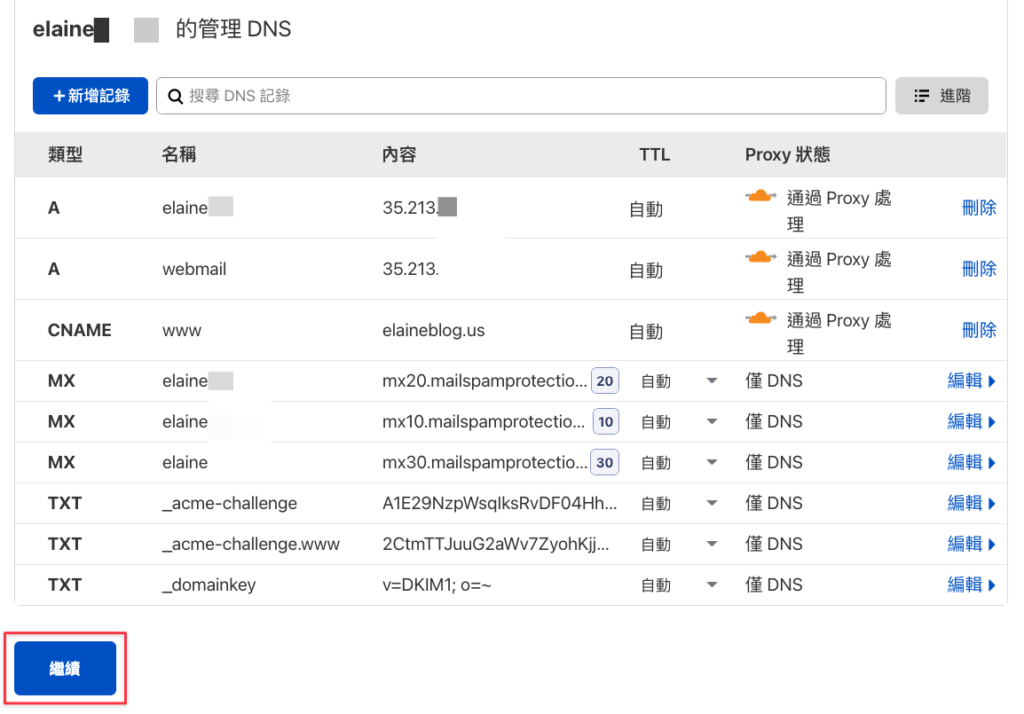Open the 進階 advanced options button
Viewport: 1024px width, 714px height.
point(941,96)
